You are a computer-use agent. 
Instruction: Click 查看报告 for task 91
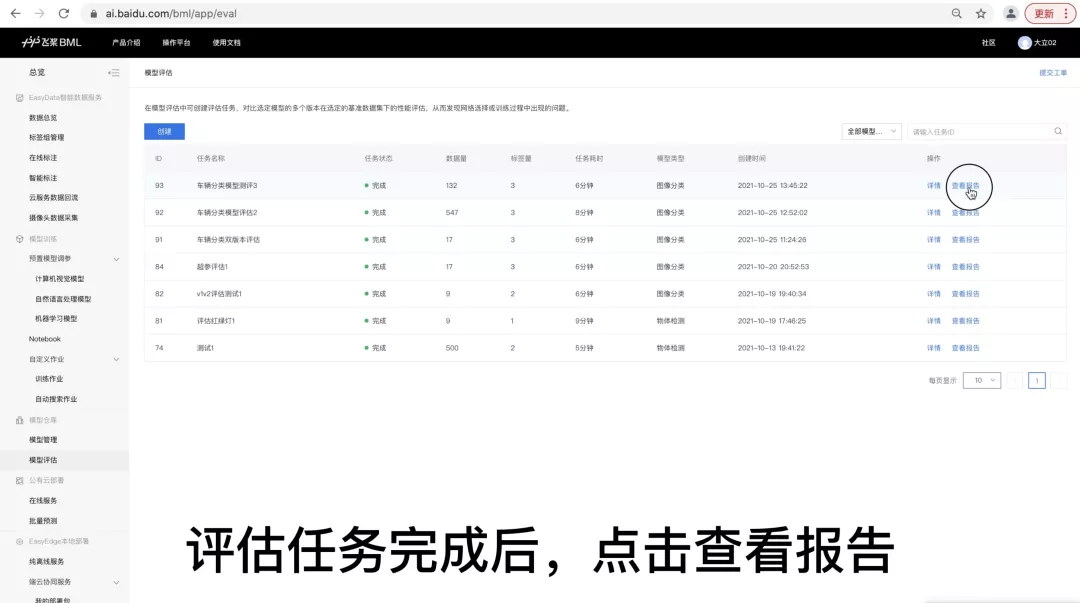coord(965,240)
